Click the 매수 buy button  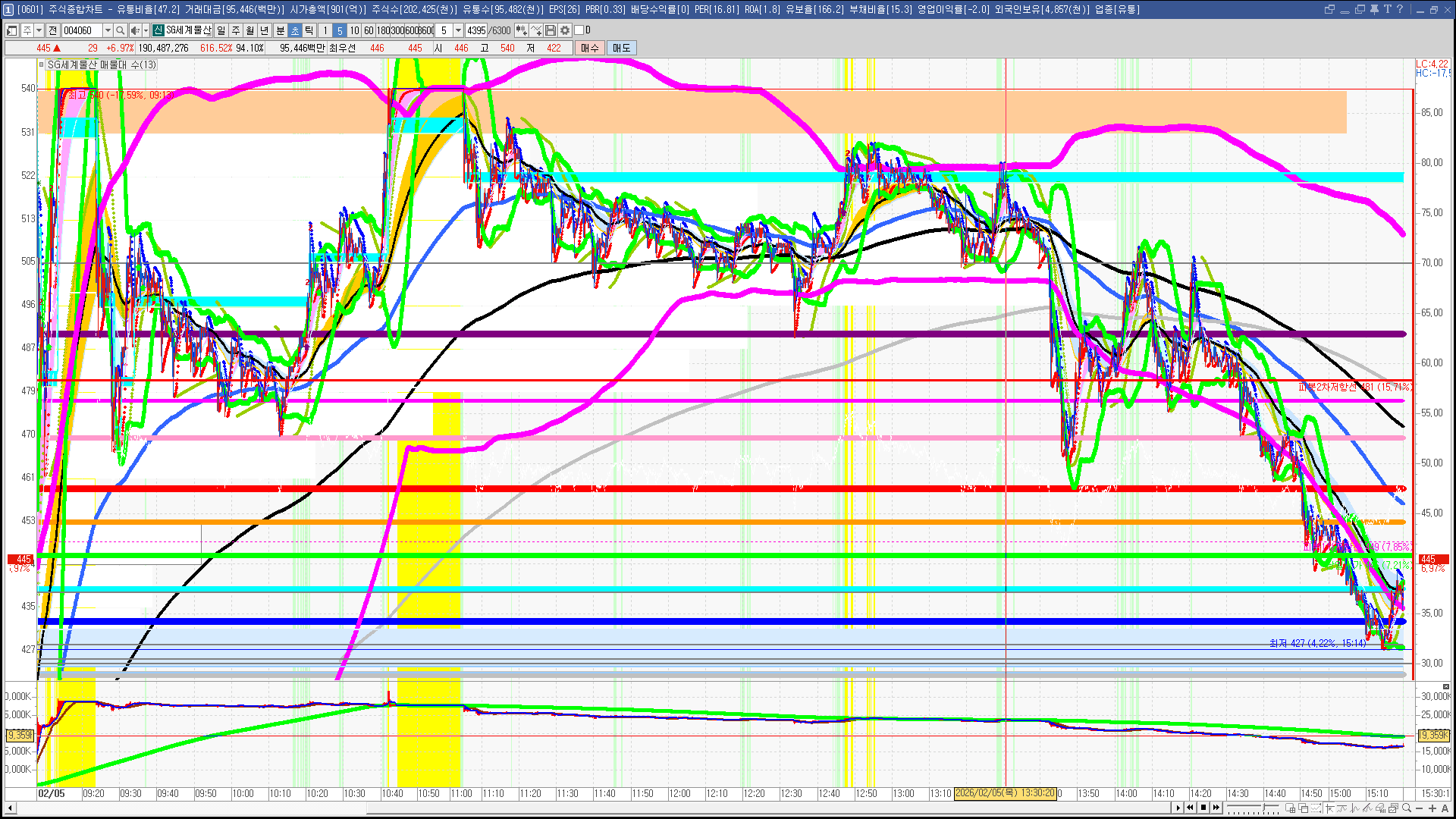tap(589, 48)
